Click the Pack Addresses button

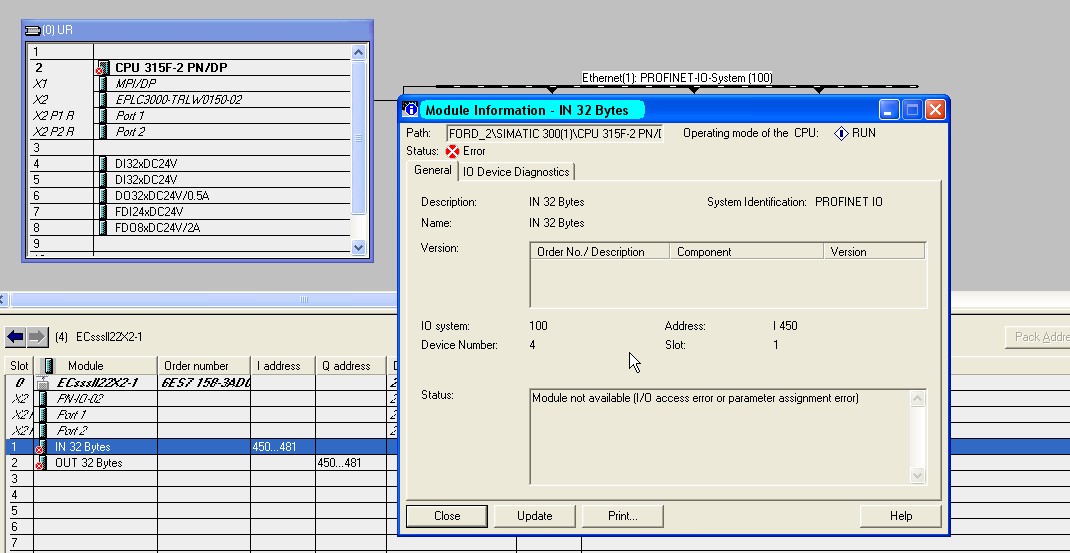point(1038,337)
